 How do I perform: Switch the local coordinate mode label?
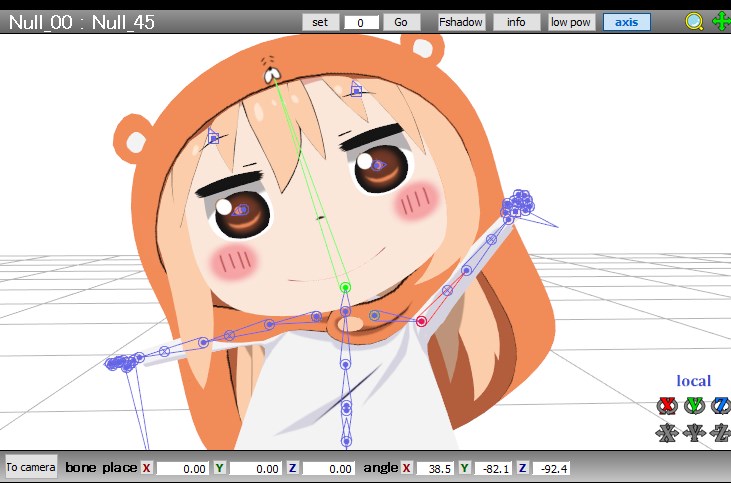pos(694,380)
